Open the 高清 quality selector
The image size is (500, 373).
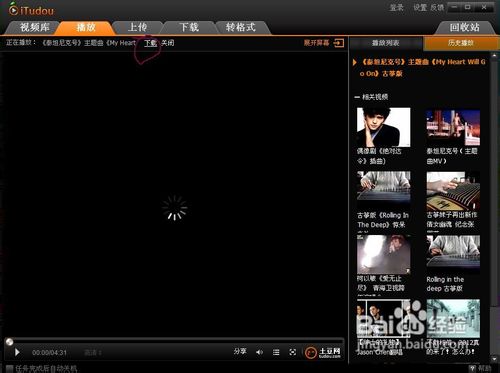(93, 352)
